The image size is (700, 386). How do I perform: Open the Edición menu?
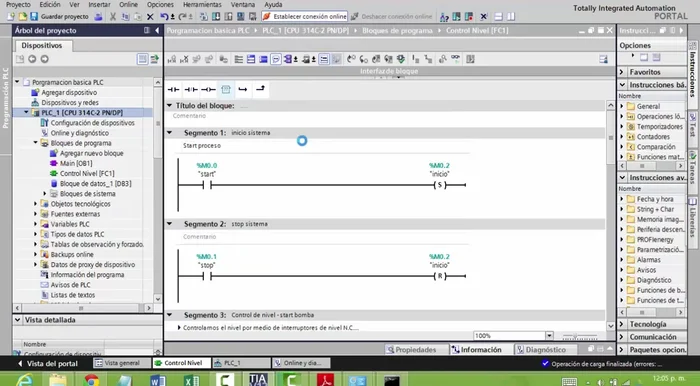(x=50, y=4)
